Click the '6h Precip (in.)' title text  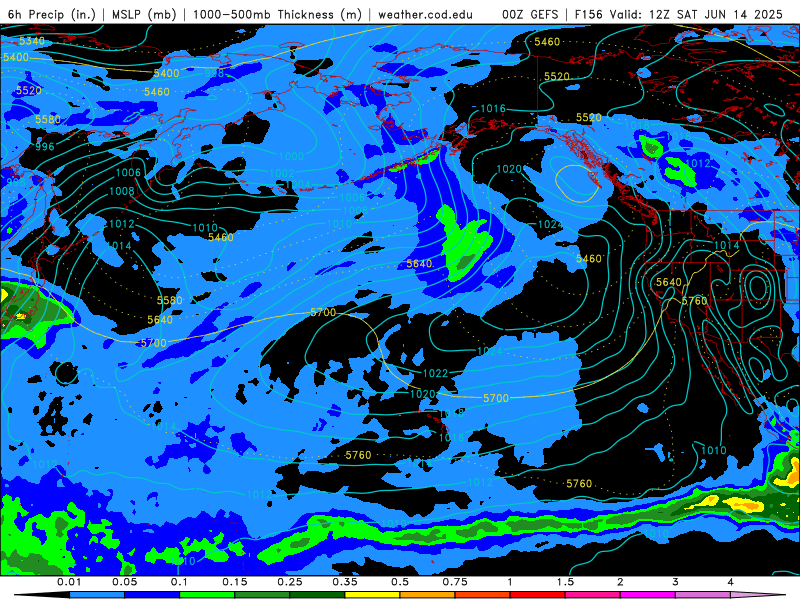tap(51, 14)
